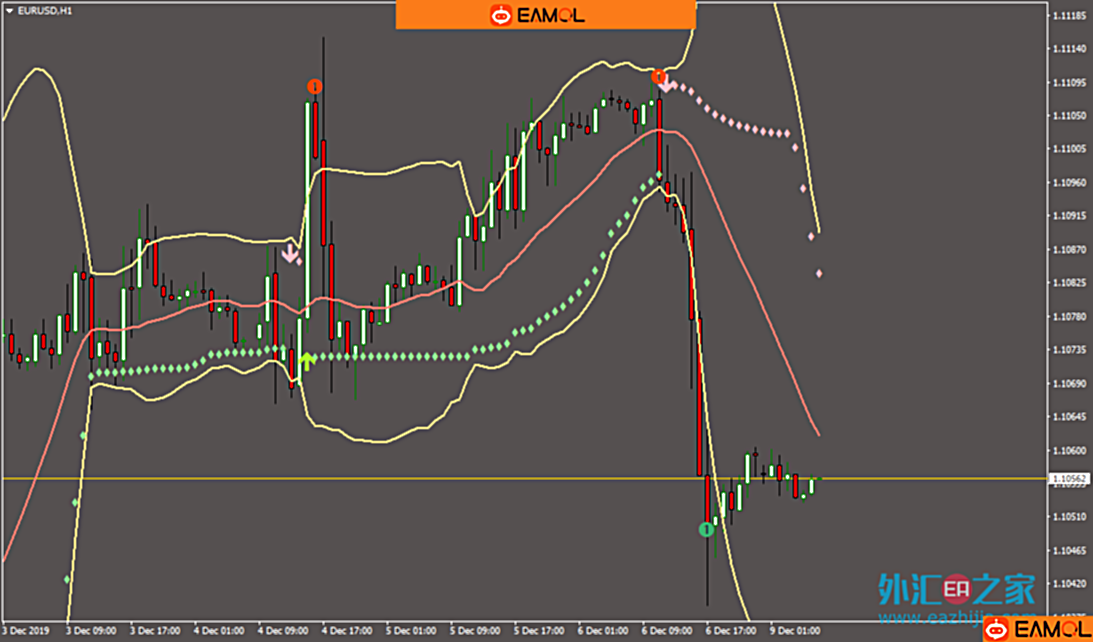
Task: Click the 1.10510 price axis label
Action: tap(1069, 517)
